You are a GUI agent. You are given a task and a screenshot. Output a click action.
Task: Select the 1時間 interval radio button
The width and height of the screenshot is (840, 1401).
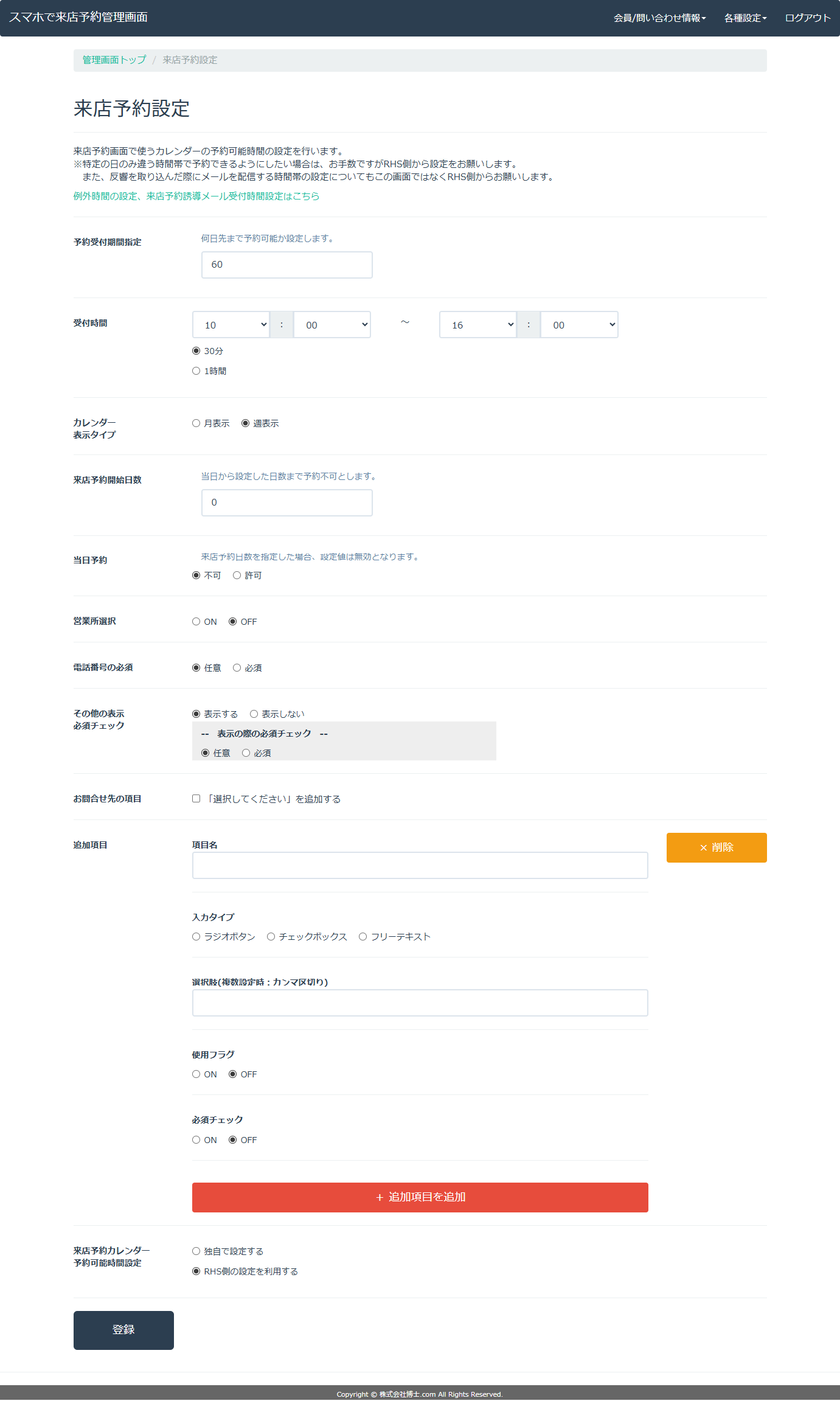point(196,371)
